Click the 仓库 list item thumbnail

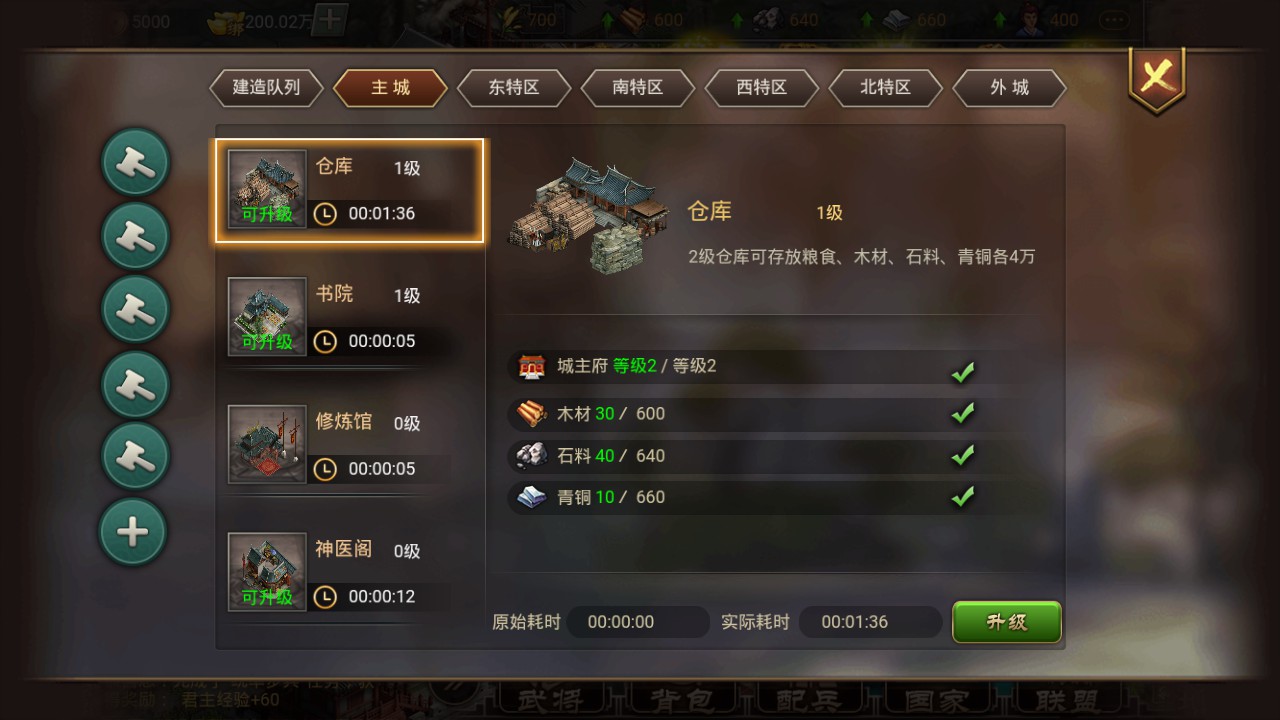click(267, 190)
